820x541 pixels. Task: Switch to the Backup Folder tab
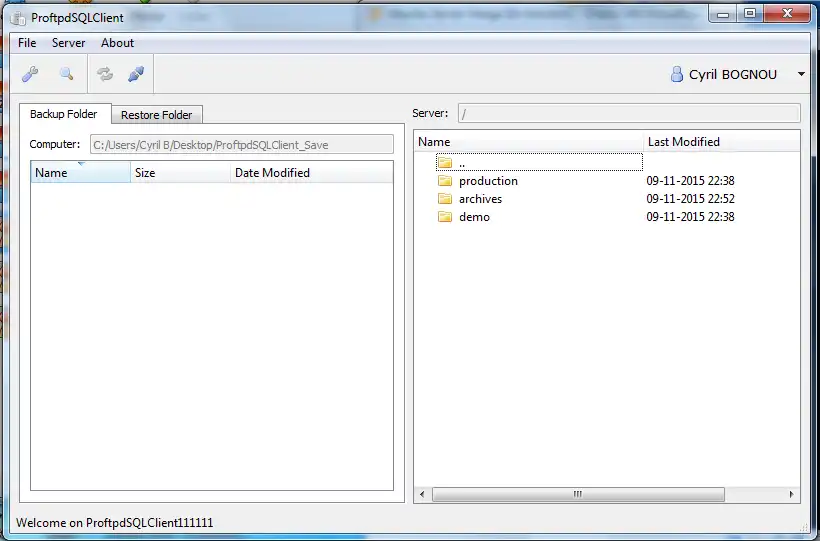pos(64,114)
